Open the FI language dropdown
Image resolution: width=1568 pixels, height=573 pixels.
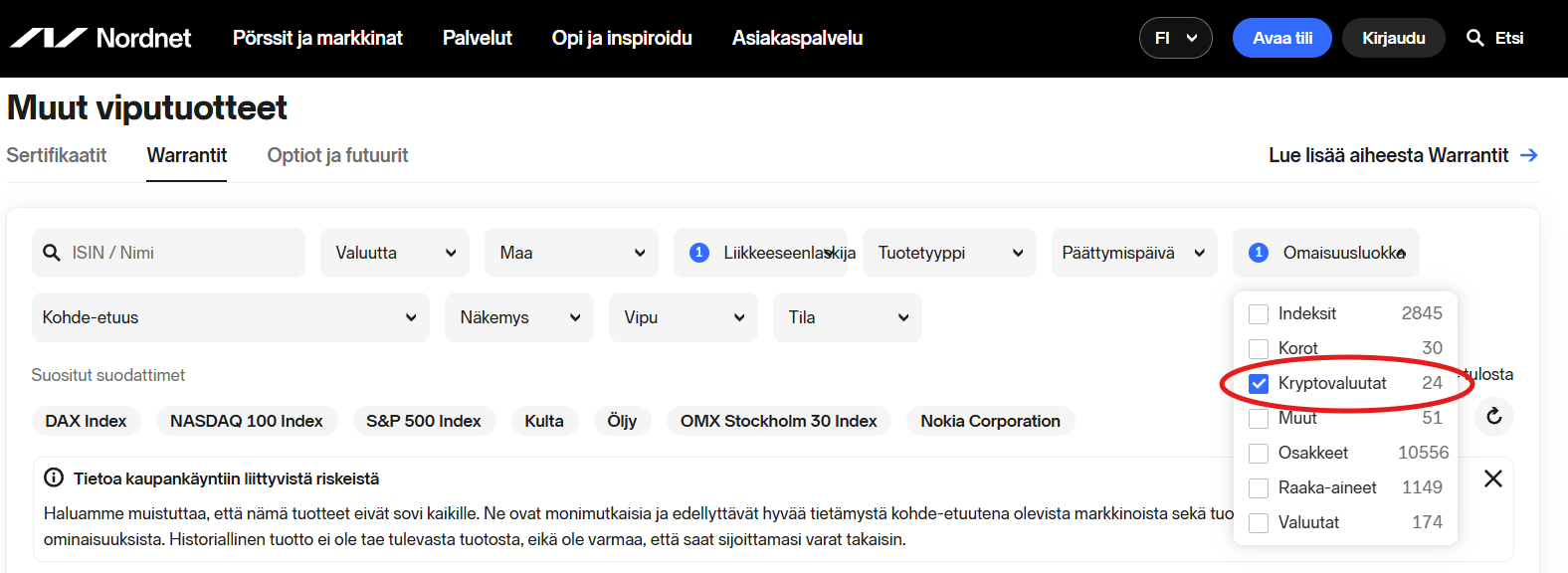click(x=1176, y=38)
